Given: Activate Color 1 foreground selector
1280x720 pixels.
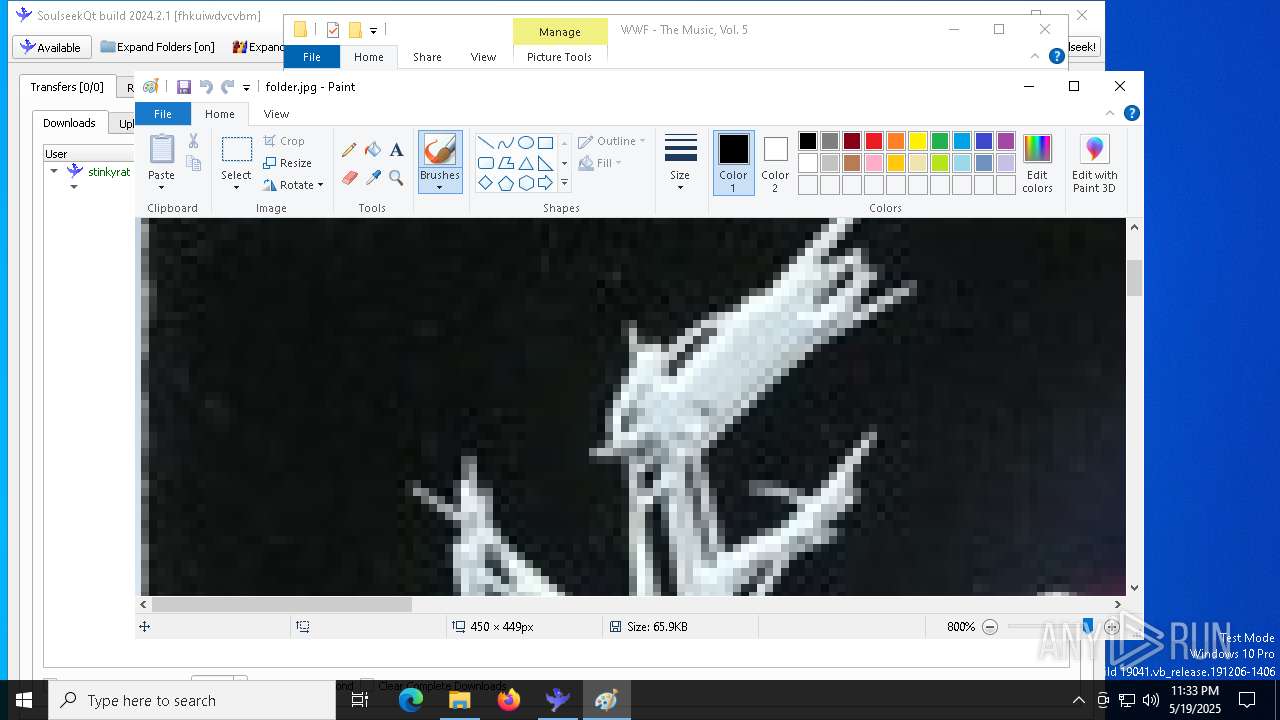Looking at the screenshot, I should (733, 163).
